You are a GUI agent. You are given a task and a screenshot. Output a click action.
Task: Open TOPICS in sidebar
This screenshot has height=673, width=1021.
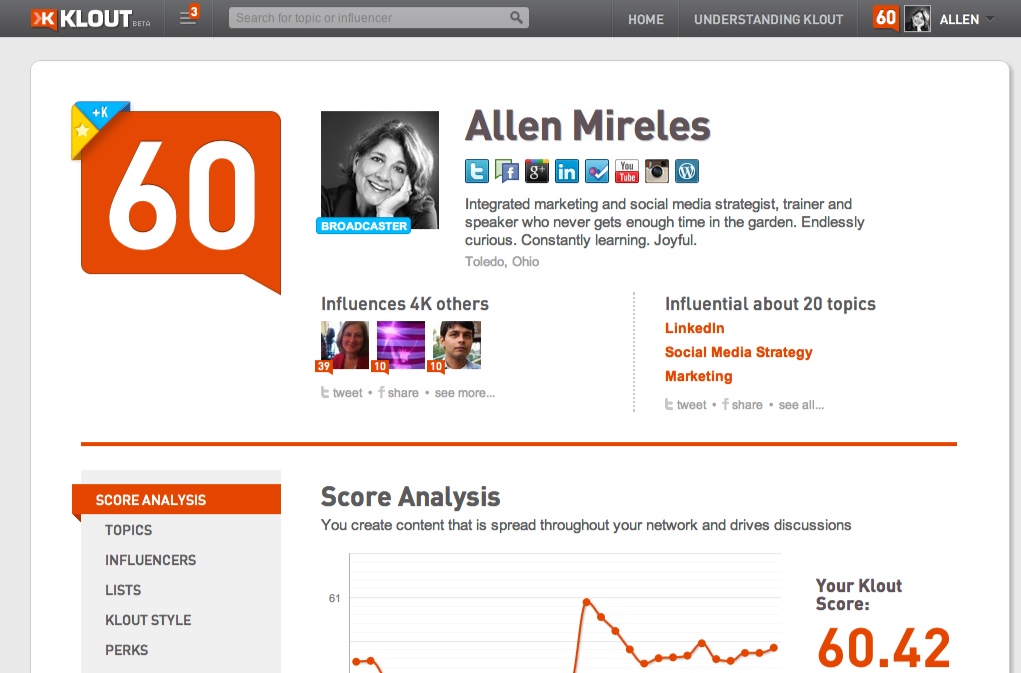tap(128, 530)
